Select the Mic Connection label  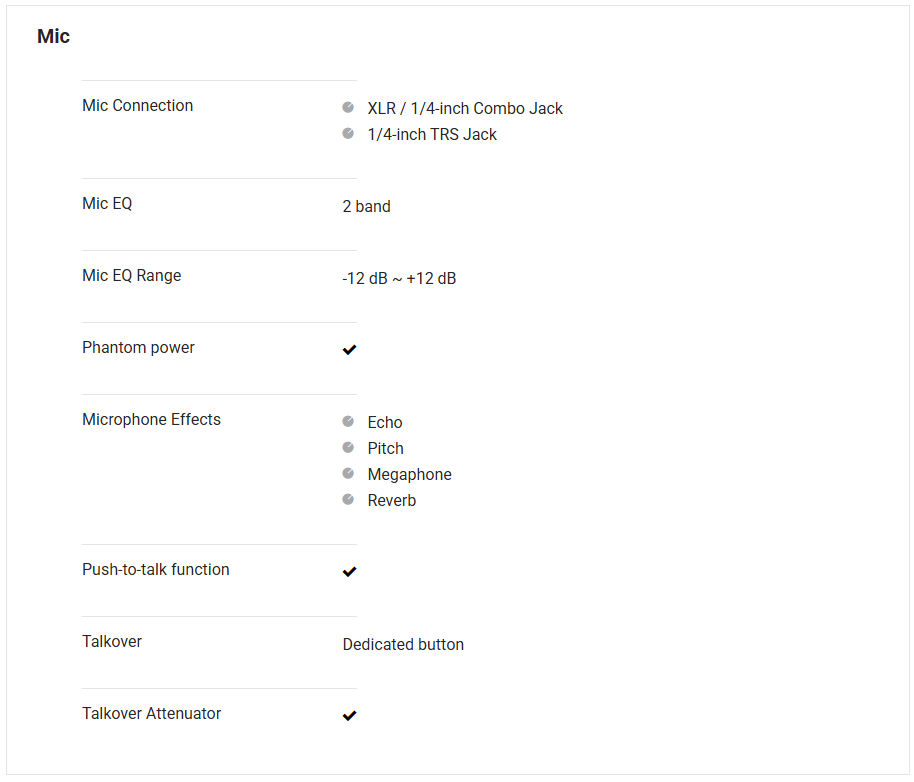click(137, 106)
